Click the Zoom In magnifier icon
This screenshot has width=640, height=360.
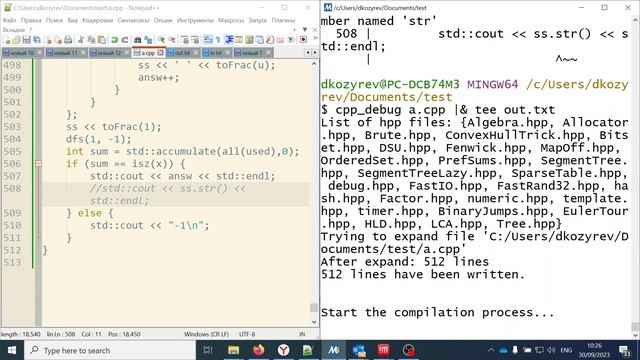161,40
